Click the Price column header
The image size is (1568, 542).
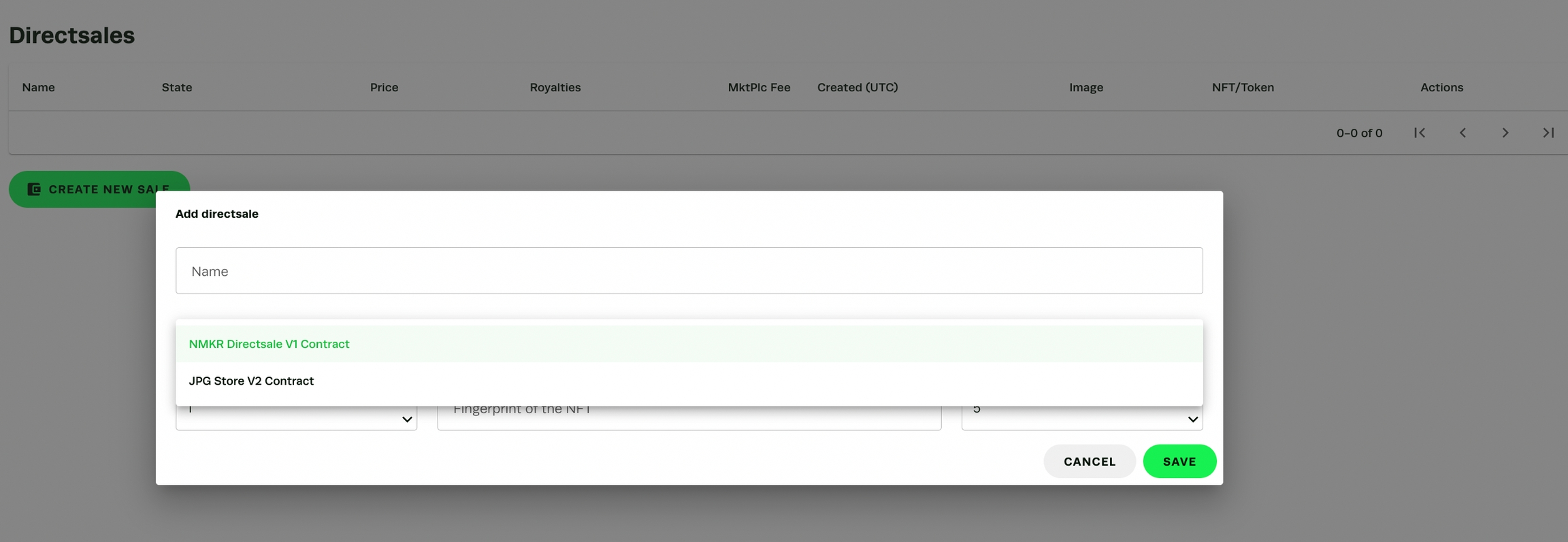pyautogui.click(x=384, y=87)
